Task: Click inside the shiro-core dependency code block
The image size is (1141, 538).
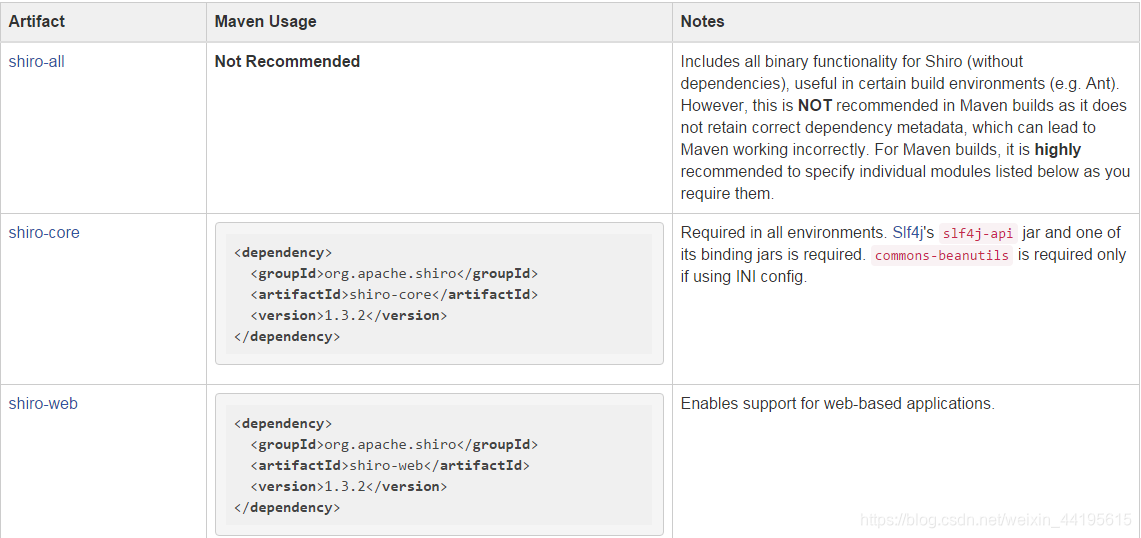Action: (440, 293)
